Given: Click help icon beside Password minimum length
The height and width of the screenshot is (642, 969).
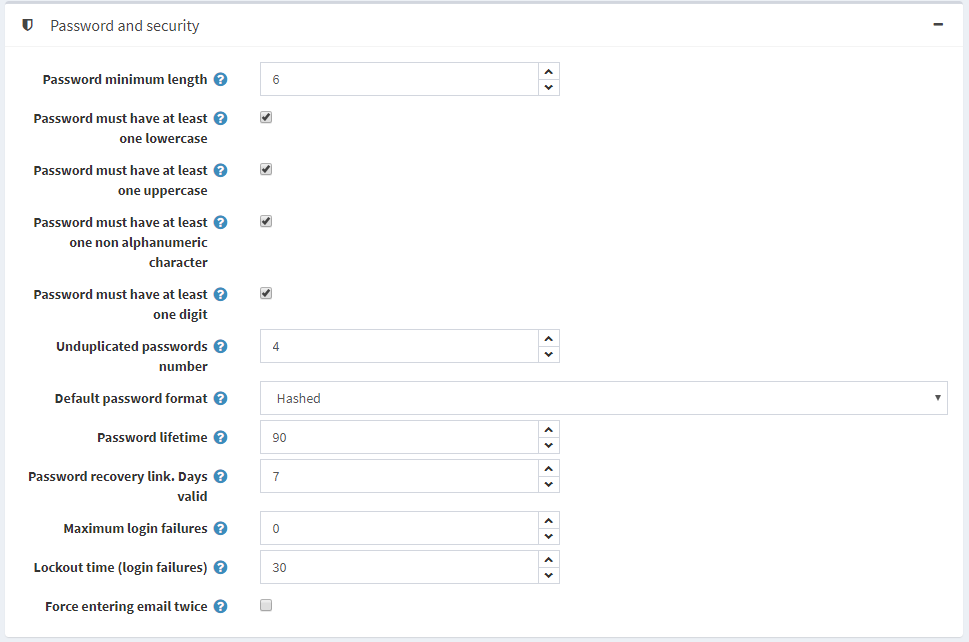Looking at the screenshot, I should tap(221, 79).
